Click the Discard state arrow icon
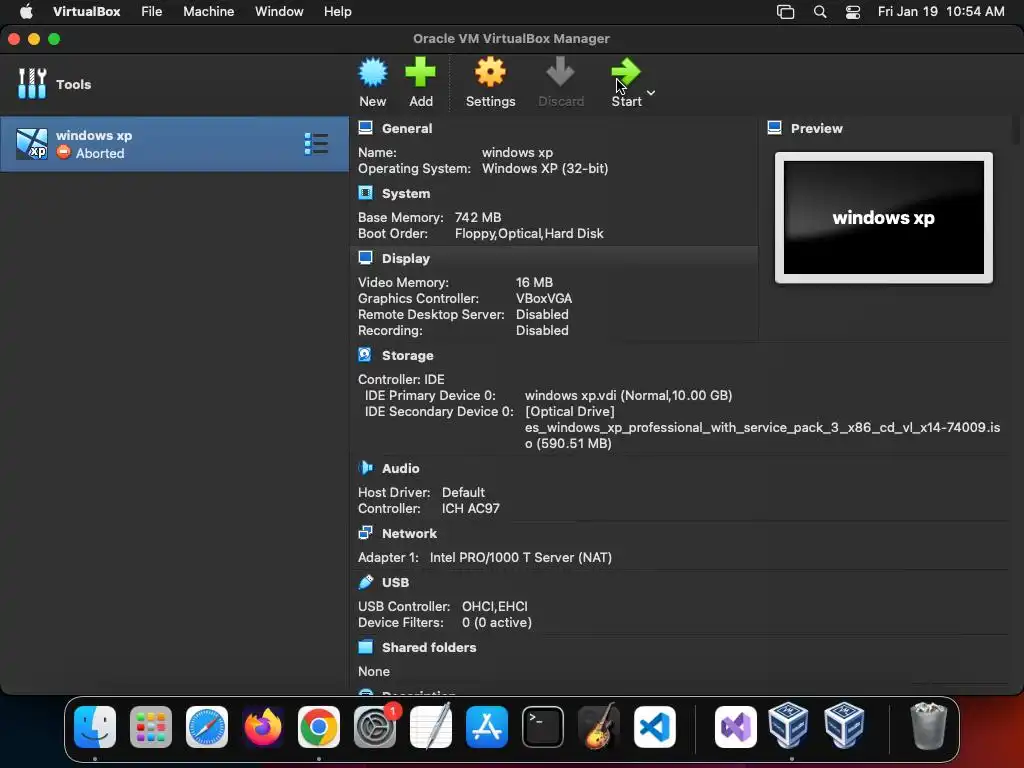1024x768 pixels. click(560, 72)
